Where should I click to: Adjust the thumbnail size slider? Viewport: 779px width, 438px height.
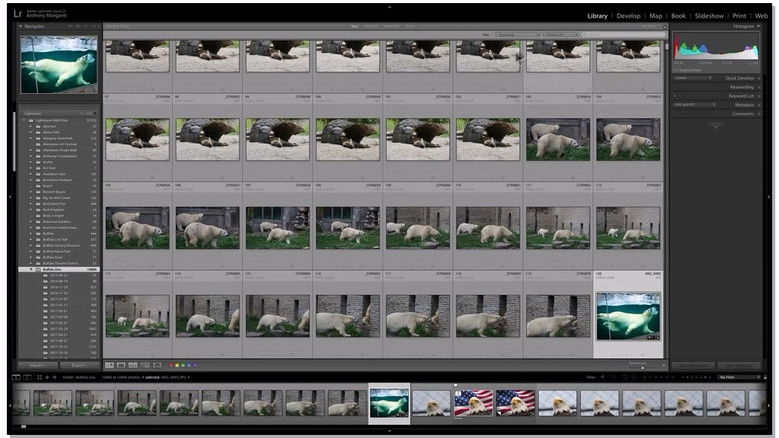(x=640, y=365)
